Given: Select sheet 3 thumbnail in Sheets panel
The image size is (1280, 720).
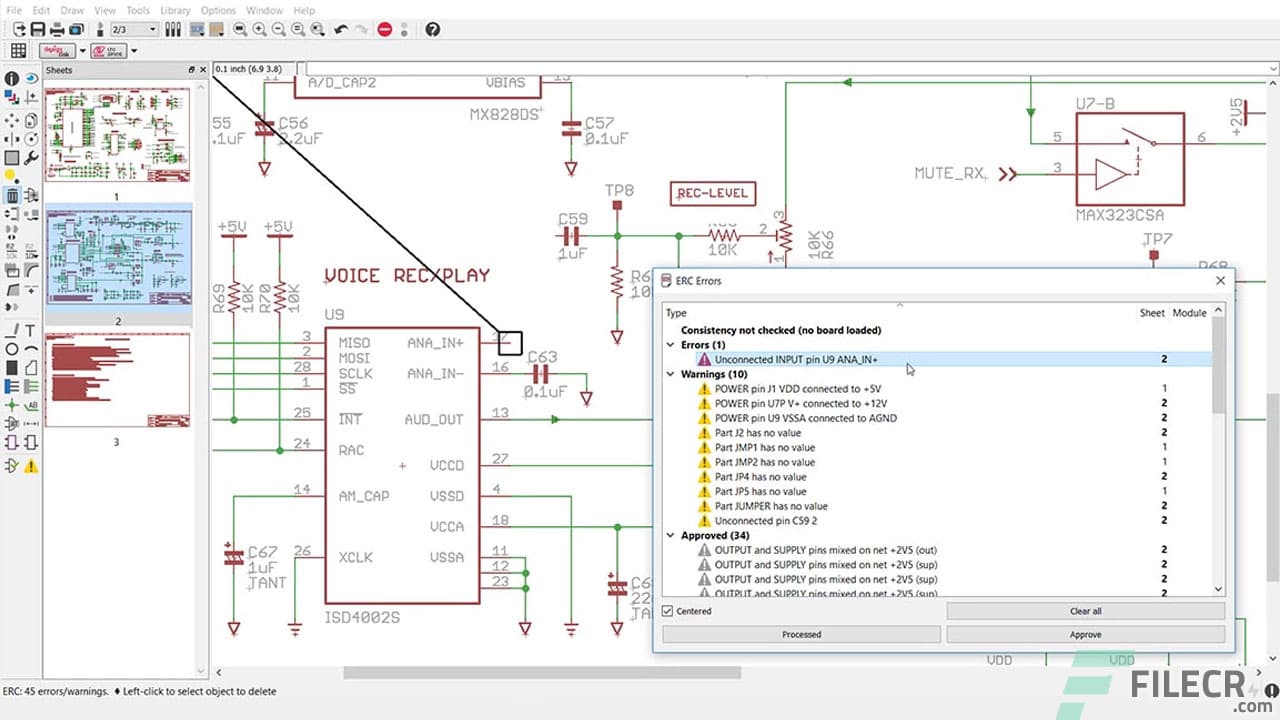Looking at the screenshot, I should (118, 380).
